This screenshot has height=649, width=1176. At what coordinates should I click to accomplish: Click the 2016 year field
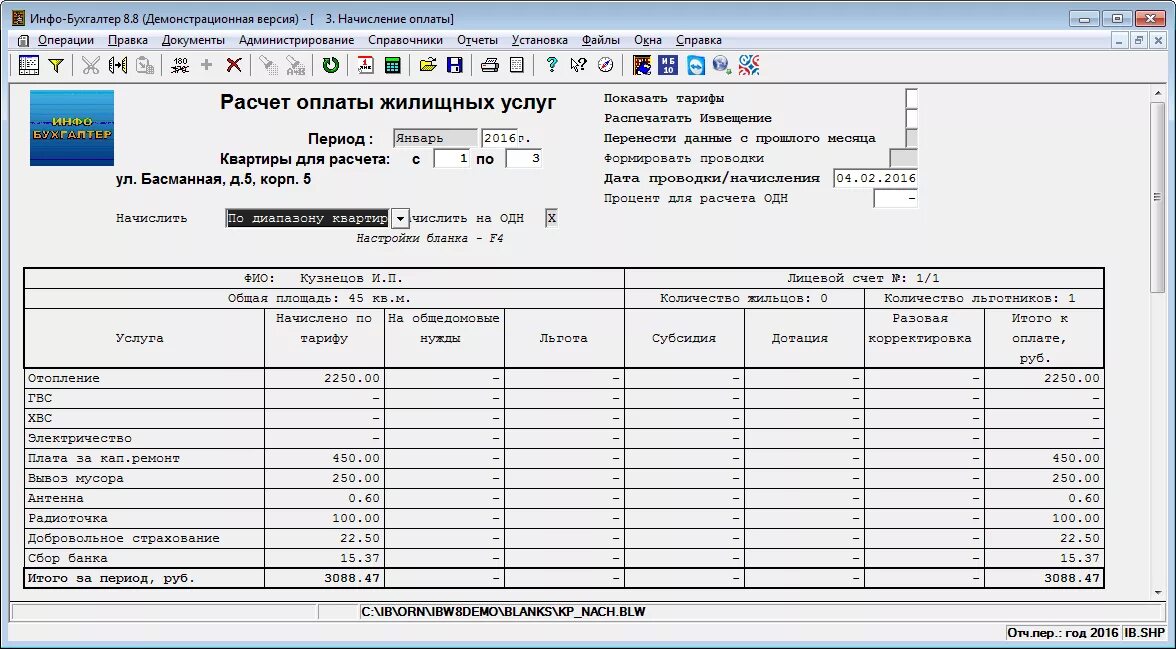click(499, 139)
